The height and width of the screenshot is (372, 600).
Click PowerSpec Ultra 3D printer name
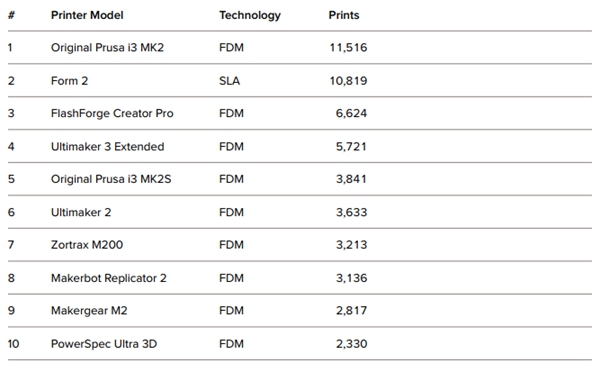104,344
